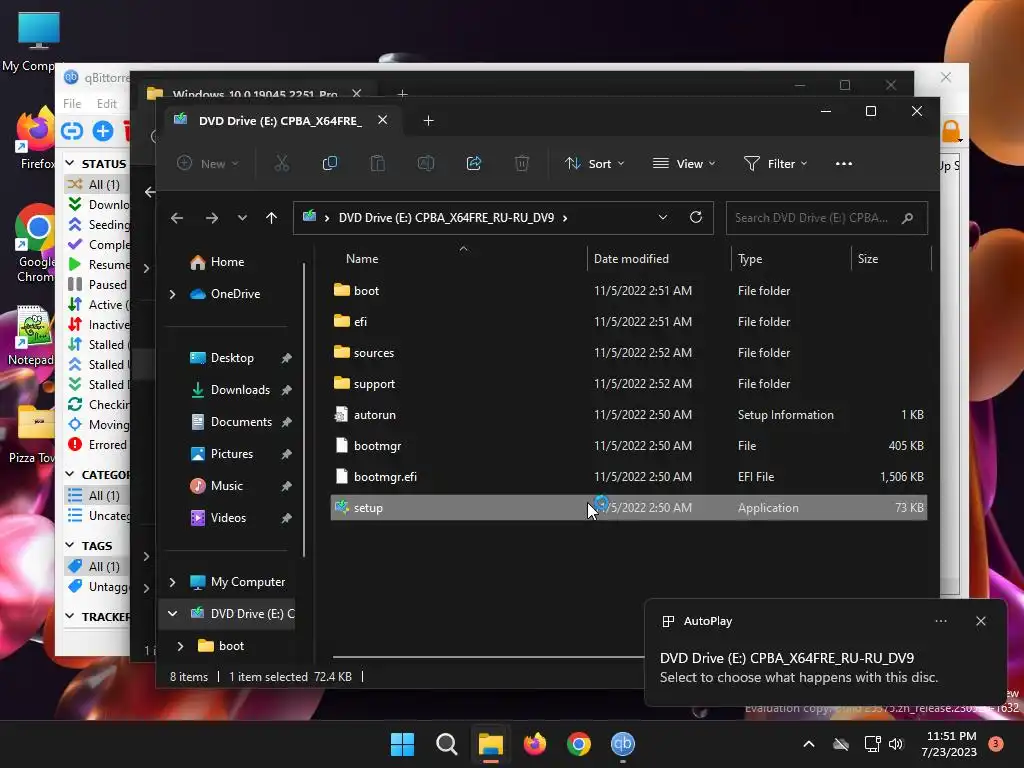Image resolution: width=1024 pixels, height=768 pixels.
Task: Open taskbar Search
Action: pyautogui.click(x=447, y=744)
